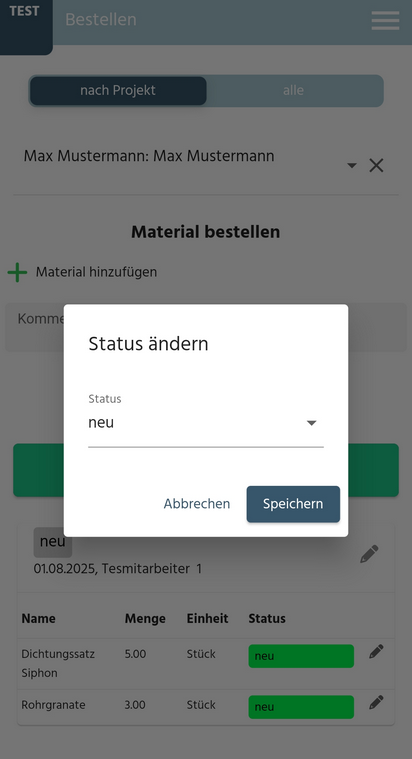The height and width of the screenshot is (759, 412).
Task: Edit the order status with the pencil icon
Action: [369, 554]
